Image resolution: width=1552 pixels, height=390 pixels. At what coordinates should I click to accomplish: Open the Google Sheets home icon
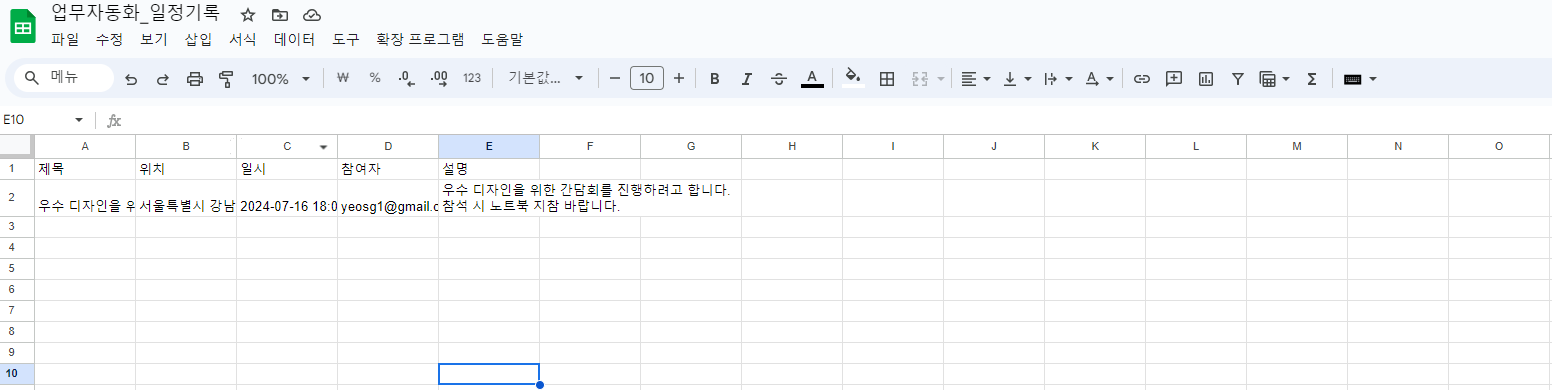(x=22, y=26)
